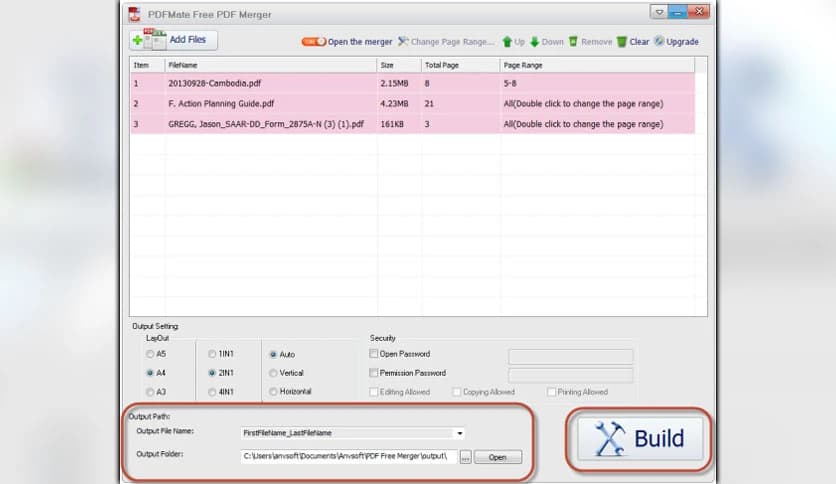Viewport: 836px width, 484px height.
Task: Sort by the Size column header
Action: tap(398, 65)
